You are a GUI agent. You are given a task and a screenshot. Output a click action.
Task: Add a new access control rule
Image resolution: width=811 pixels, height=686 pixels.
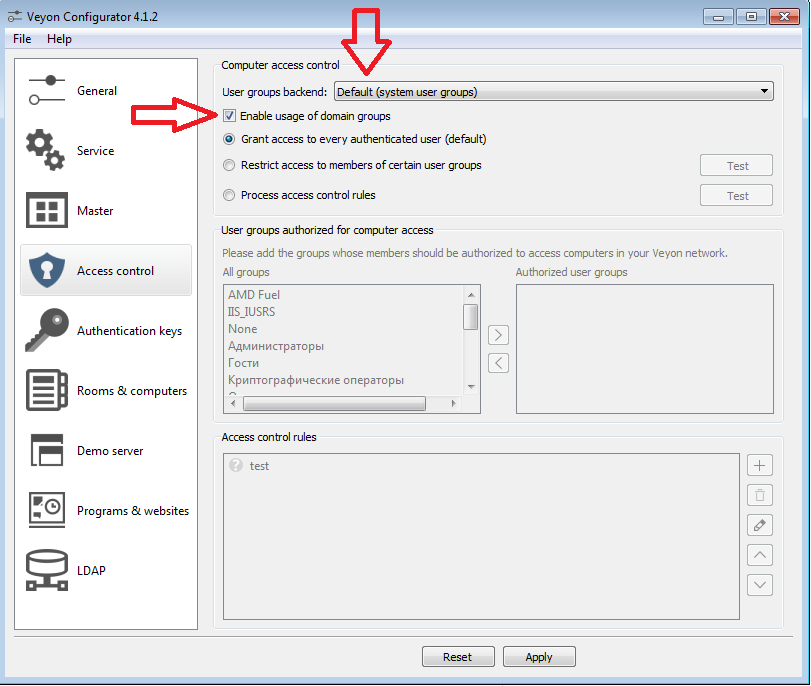(759, 464)
